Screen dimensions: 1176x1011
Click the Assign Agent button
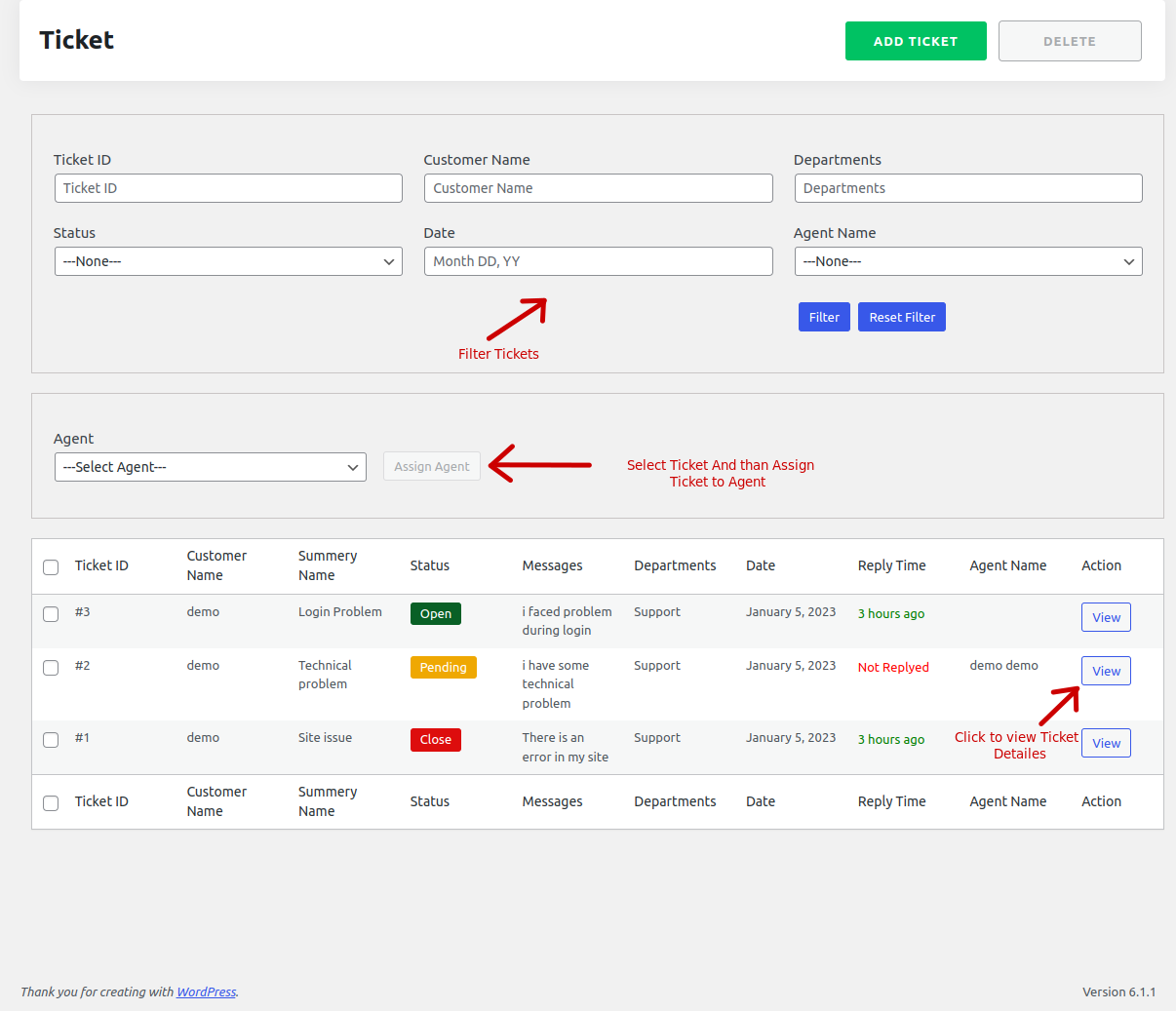432,467
